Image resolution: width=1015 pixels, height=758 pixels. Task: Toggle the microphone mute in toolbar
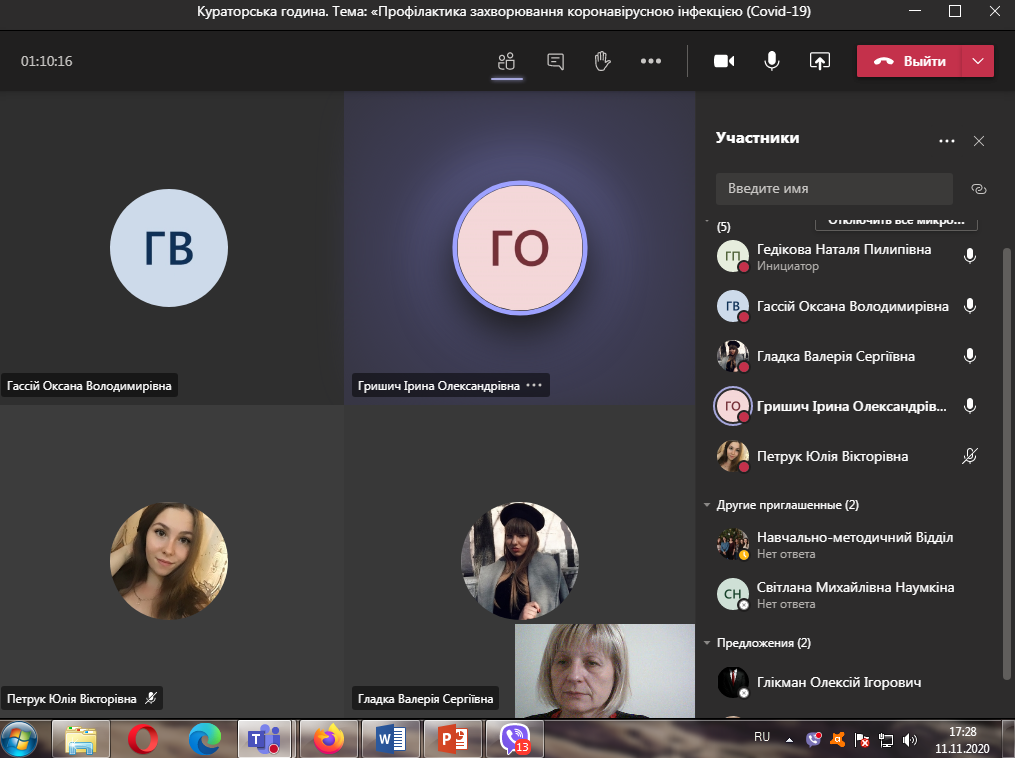pos(772,61)
